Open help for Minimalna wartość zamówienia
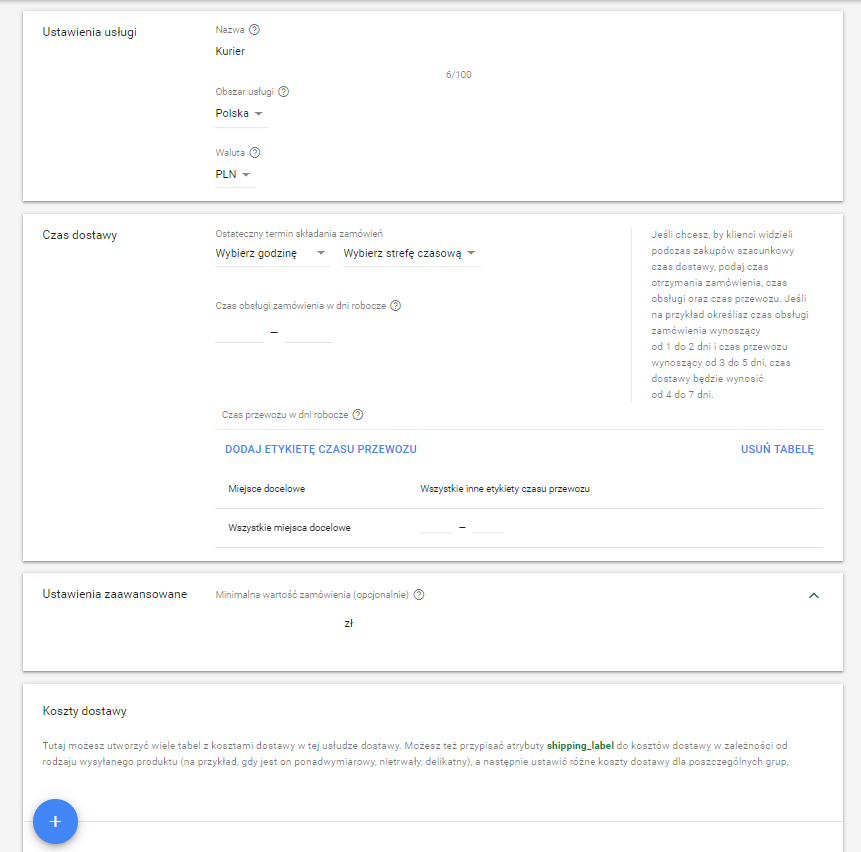This screenshot has height=852, width=861. click(x=419, y=593)
